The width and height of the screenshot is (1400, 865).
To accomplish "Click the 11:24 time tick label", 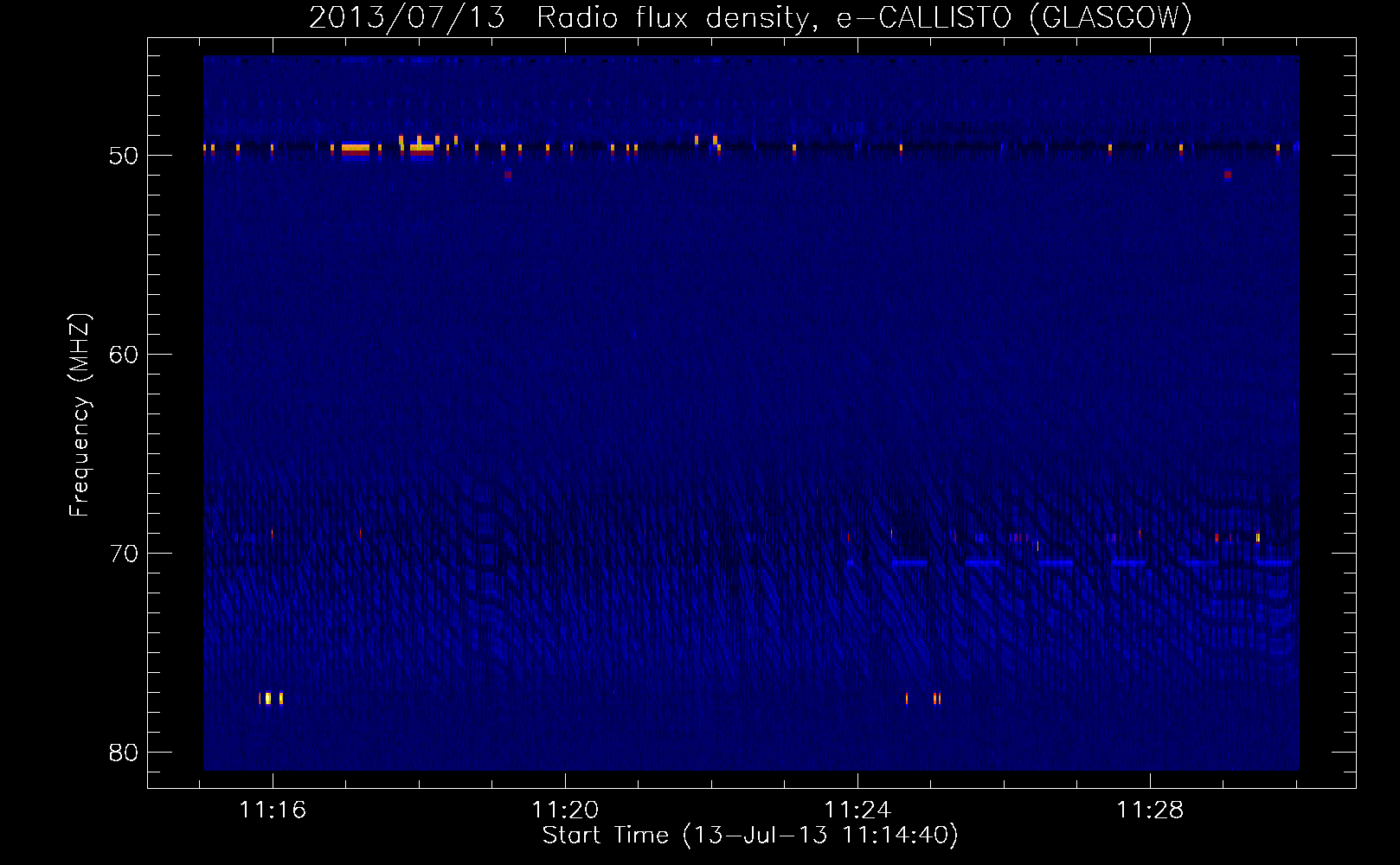I will (x=857, y=810).
